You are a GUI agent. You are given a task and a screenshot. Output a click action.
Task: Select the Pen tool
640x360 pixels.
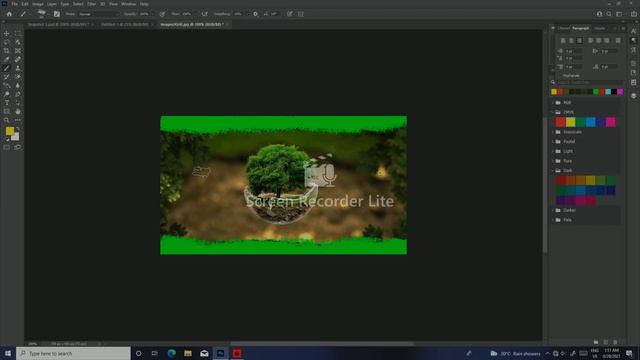point(18,94)
